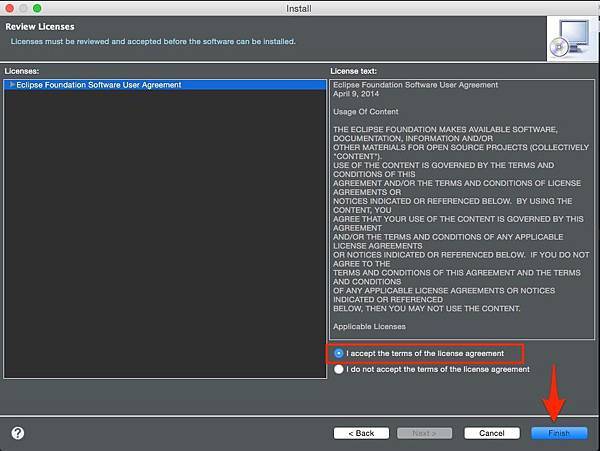Click Finish to complete the install
Image resolution: width=600 pixels, height=451 pixels.
point(559,433)
